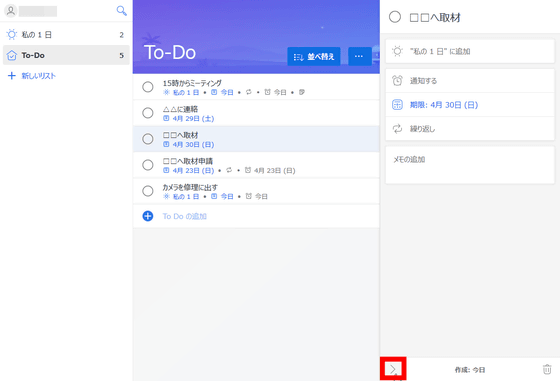
Task: Open the 15時からミーティング task title
Action: [192, 83]
